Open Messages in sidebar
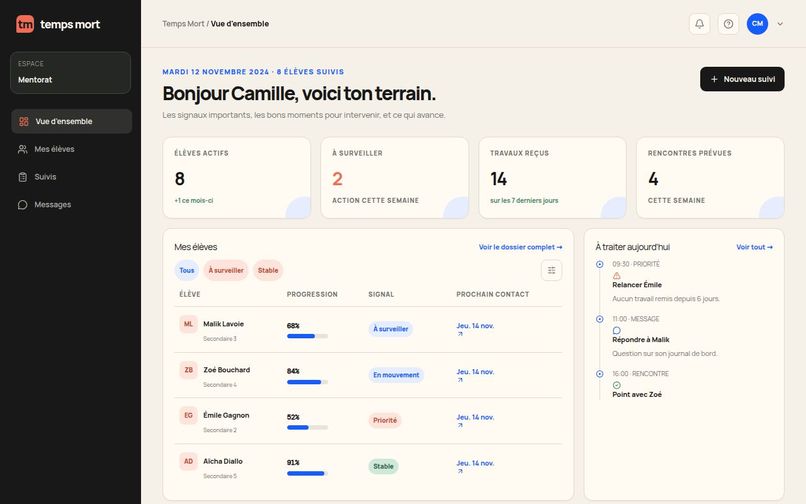The width and height of the screenshot is (806, 504). pos(71,205)
